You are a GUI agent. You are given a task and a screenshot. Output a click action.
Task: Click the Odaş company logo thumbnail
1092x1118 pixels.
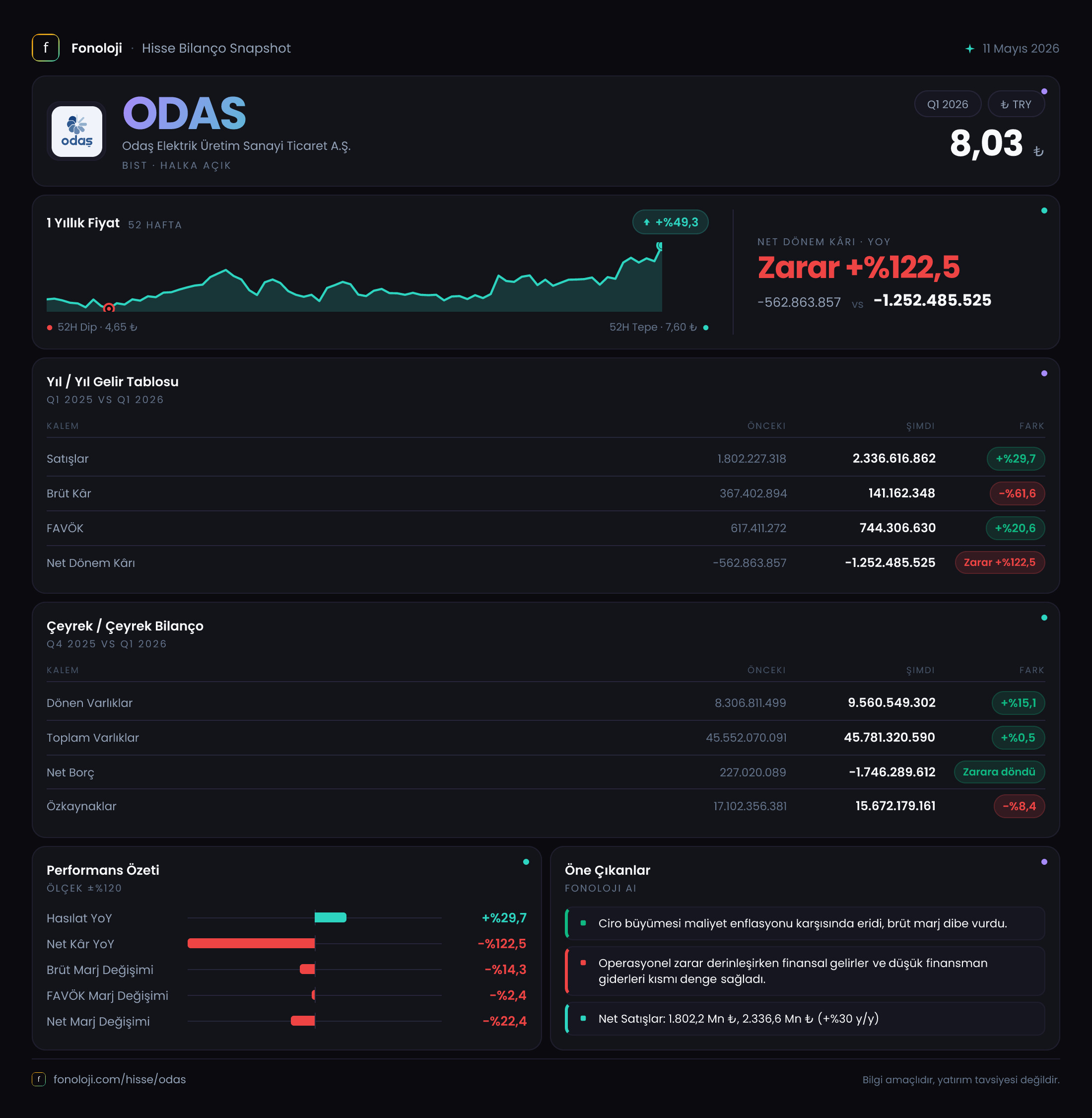(77, 132)
